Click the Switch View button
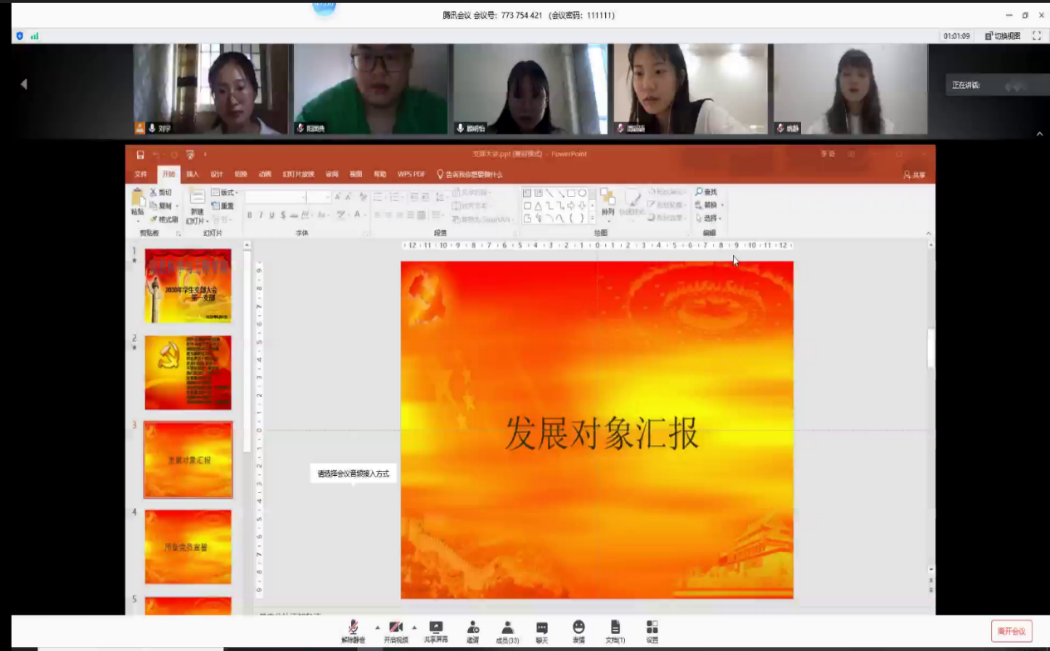This screenshot has width=1050, height=651. pyautogui.click(x=1002, y=36)
